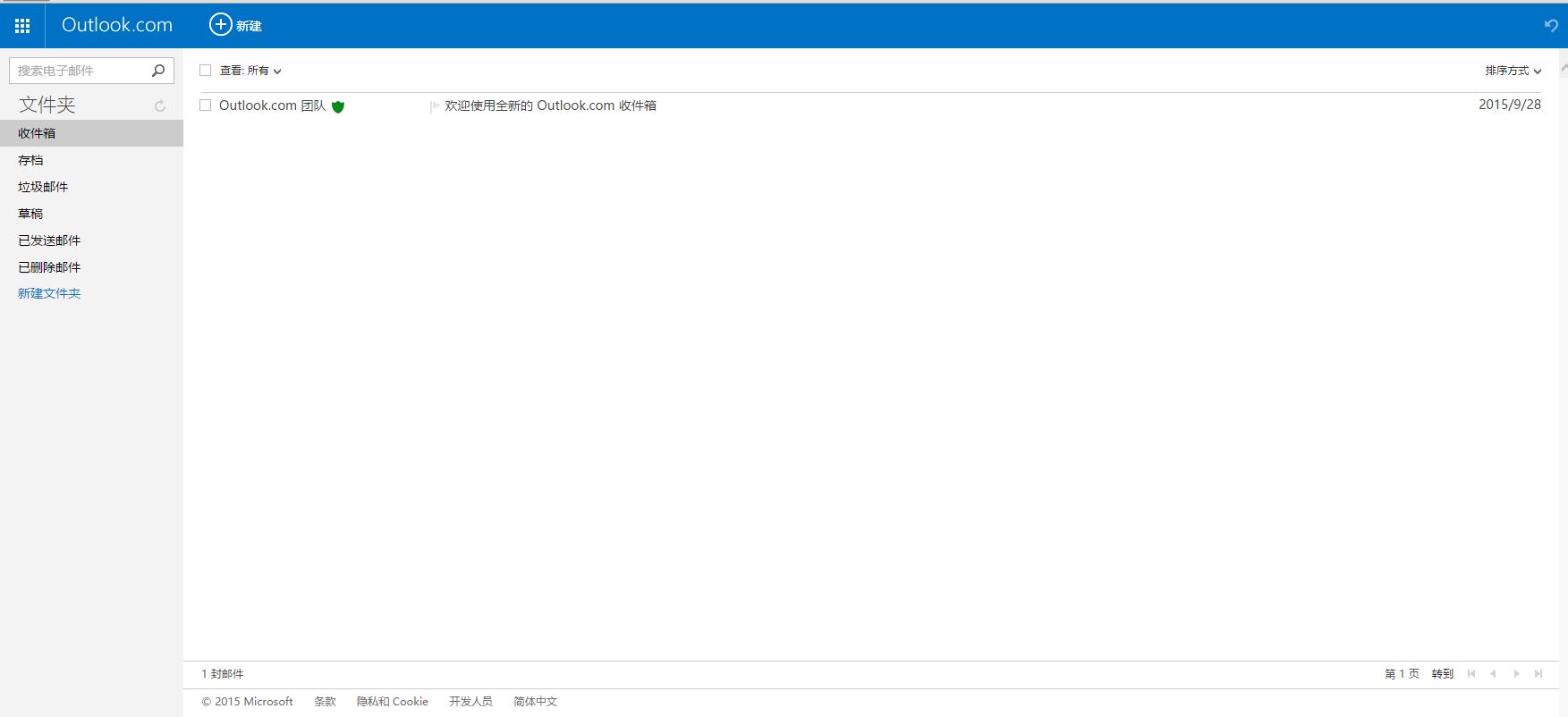Open the 隐私和 Cookie footer link

click(x=392, y=702)
